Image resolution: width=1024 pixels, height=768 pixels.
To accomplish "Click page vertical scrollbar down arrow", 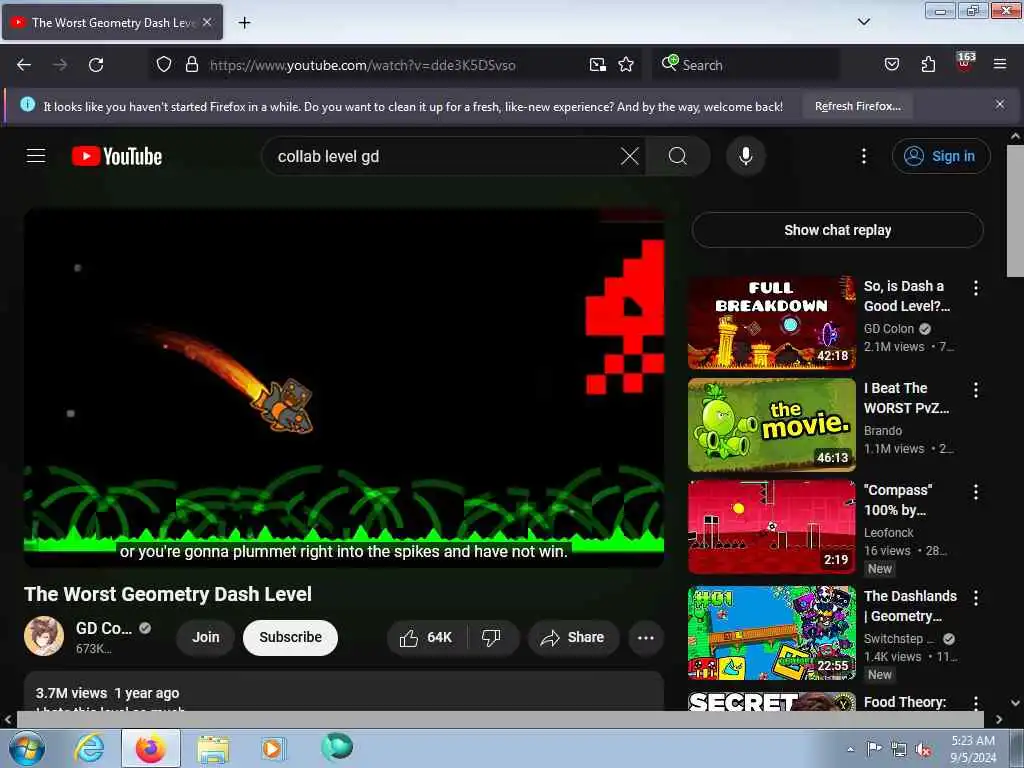I will point(1015,703).
